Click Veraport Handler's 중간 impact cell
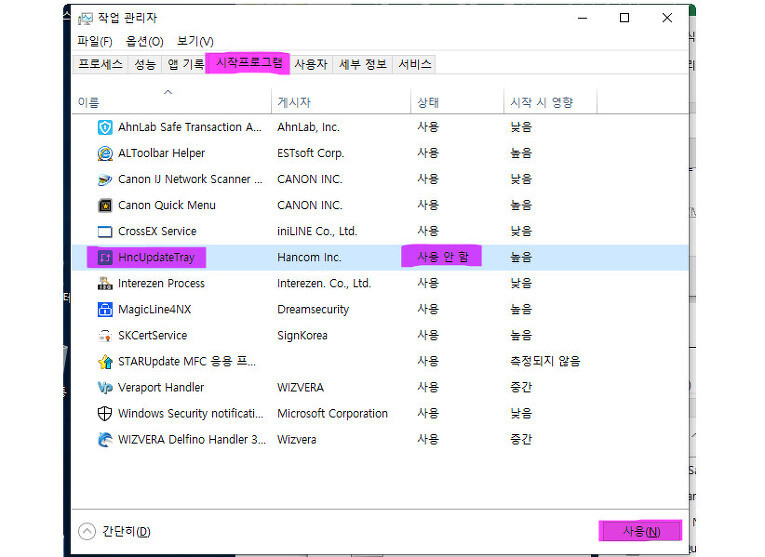 521,388
